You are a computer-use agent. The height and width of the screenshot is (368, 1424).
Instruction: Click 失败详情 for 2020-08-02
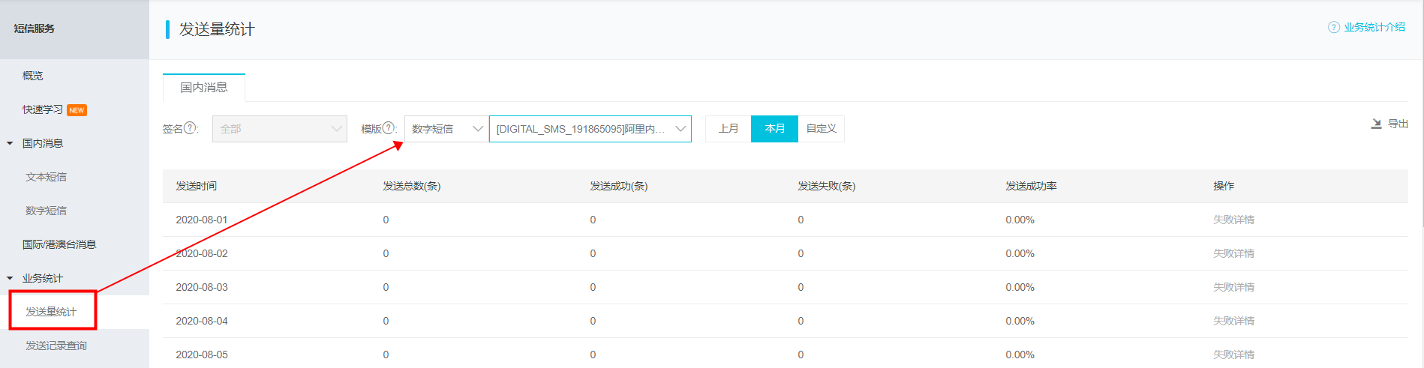pyautogui.click(x=1233, y=253)
